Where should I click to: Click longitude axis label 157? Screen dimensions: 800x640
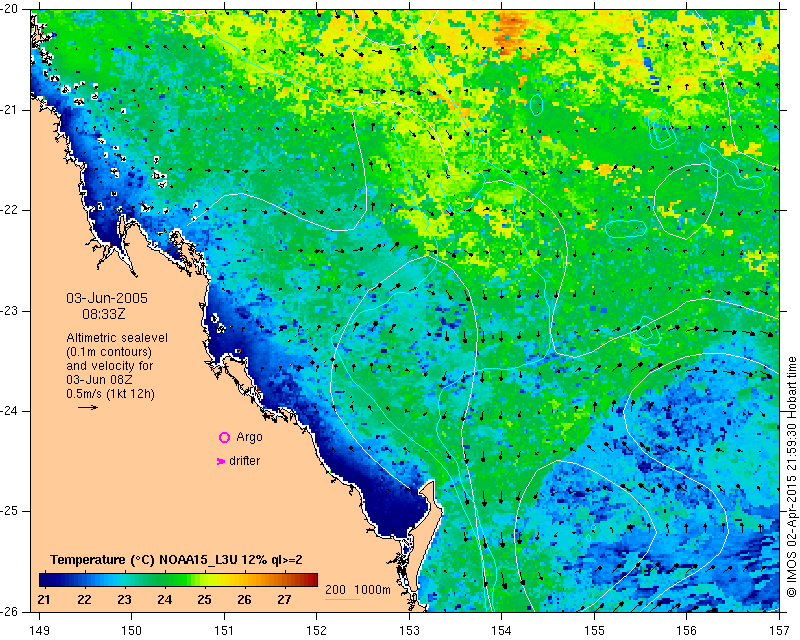tap(779, 631)
